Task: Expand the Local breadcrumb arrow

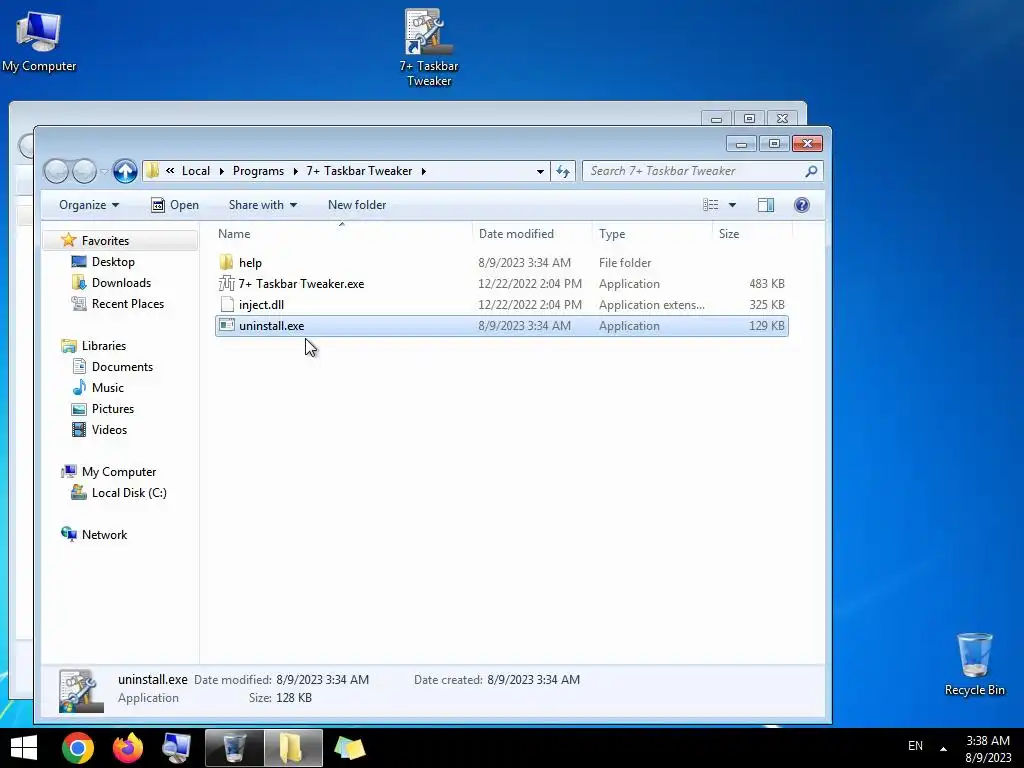Action: coord(221,171)
